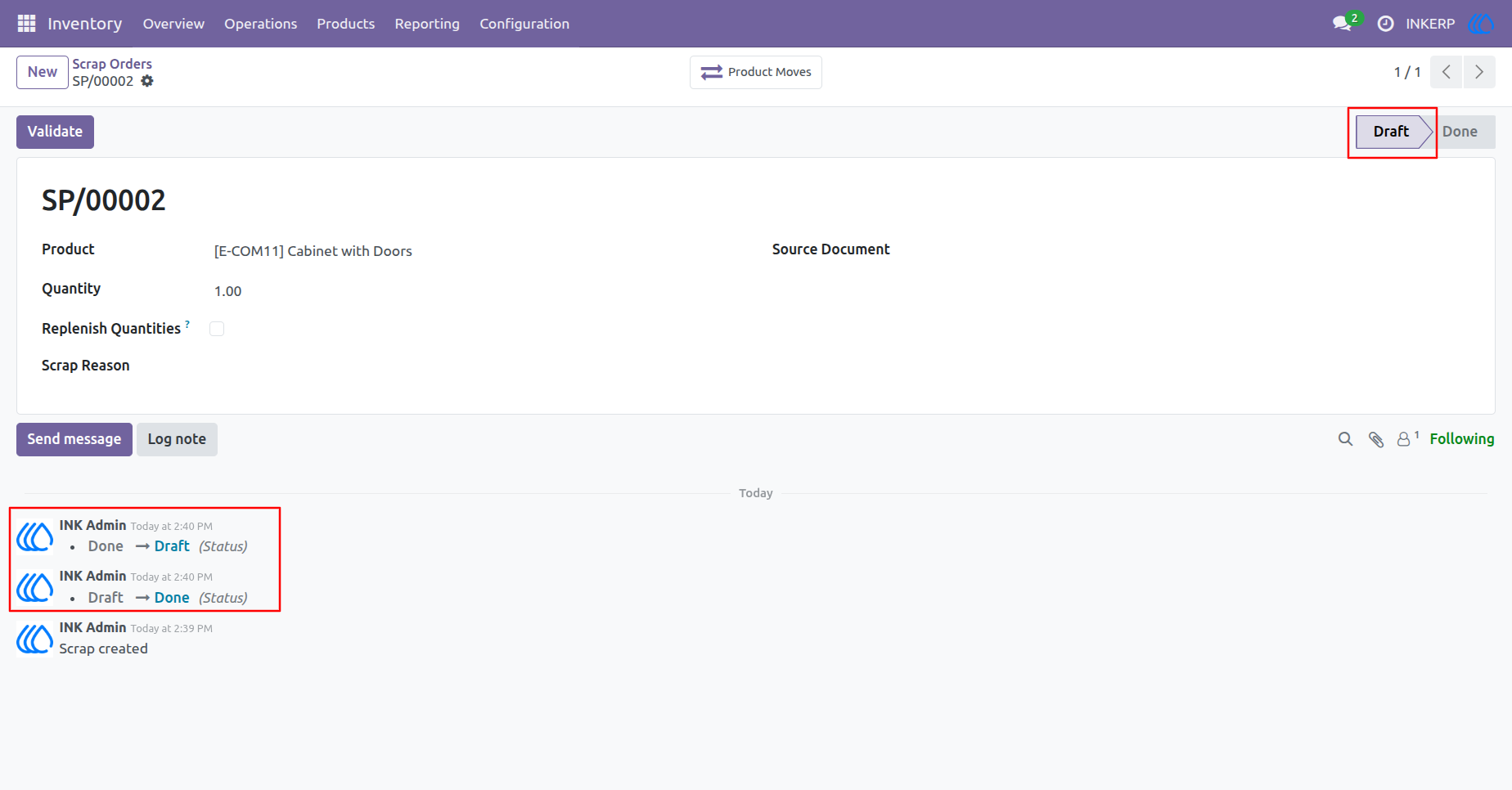Image resolution: width=1512 pixels, height=790 pixels.
Task: Go to the previous record arrow
Action: point(1447,72)
